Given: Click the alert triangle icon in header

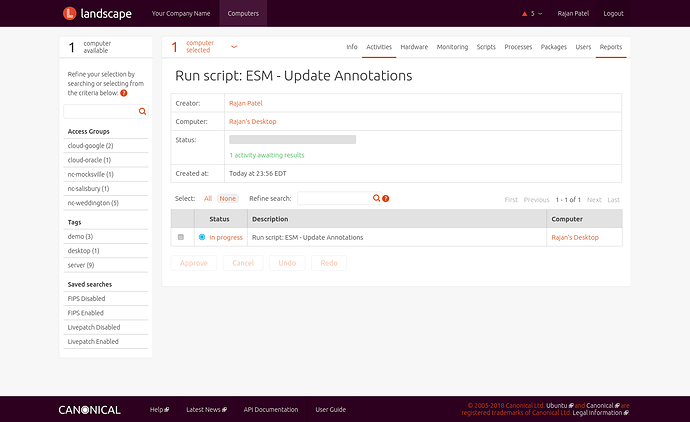Looking at the screenshot, I should pyautogui.click(x=524, y=14).
